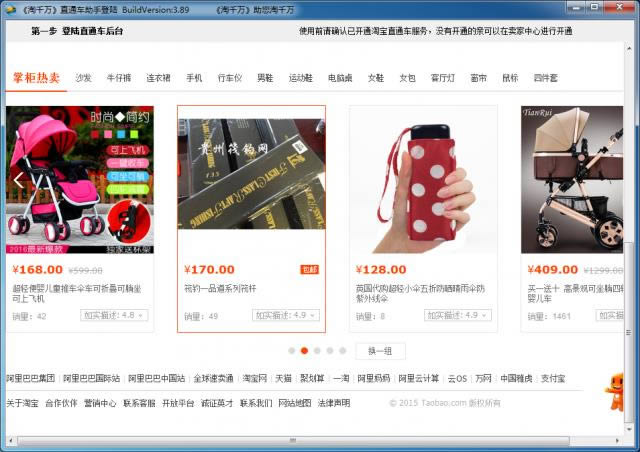Click the left carousel arrow on stroller image

18,181
